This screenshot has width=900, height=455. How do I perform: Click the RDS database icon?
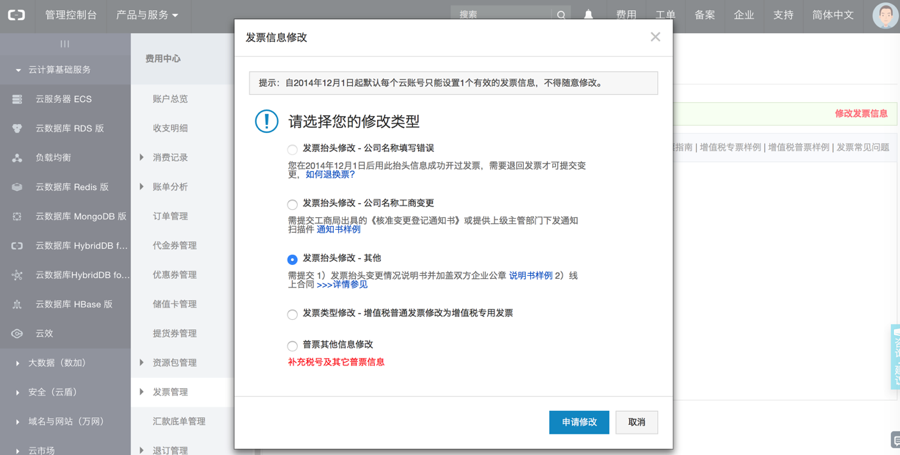click(x=17, y=129)
